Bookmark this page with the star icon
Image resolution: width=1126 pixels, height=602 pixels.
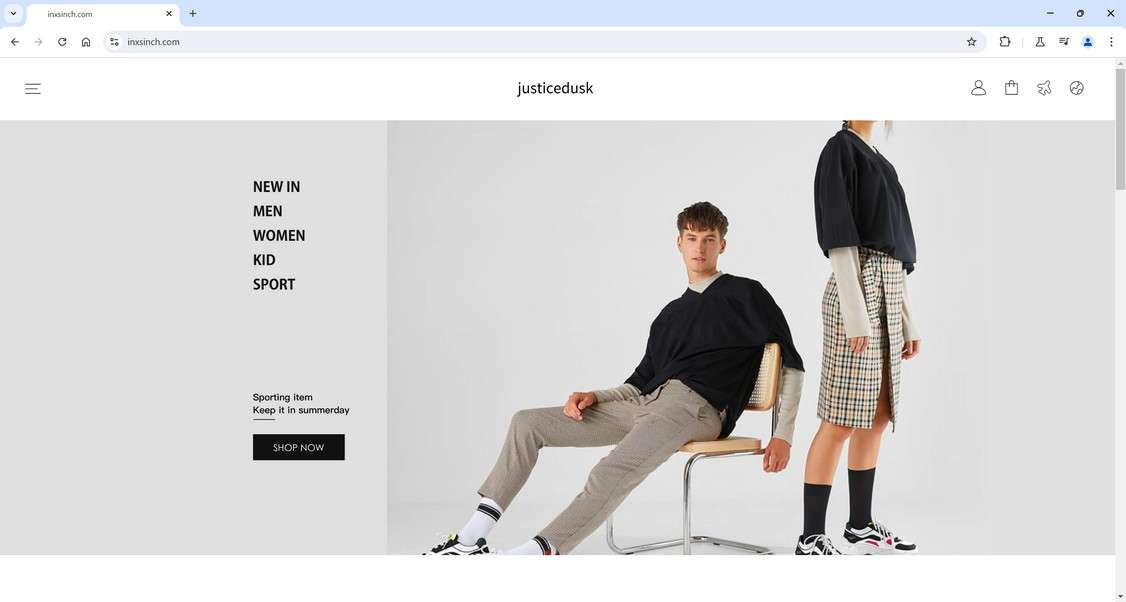coord(972,42)
